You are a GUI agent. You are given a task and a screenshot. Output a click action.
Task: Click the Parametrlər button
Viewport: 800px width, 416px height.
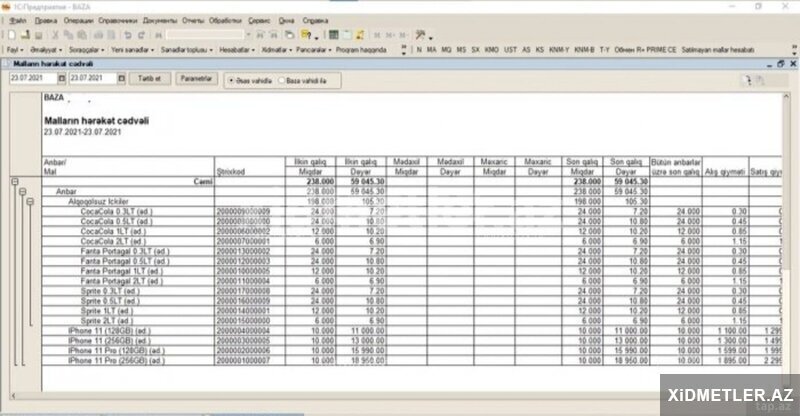click(x=194, y=78)
